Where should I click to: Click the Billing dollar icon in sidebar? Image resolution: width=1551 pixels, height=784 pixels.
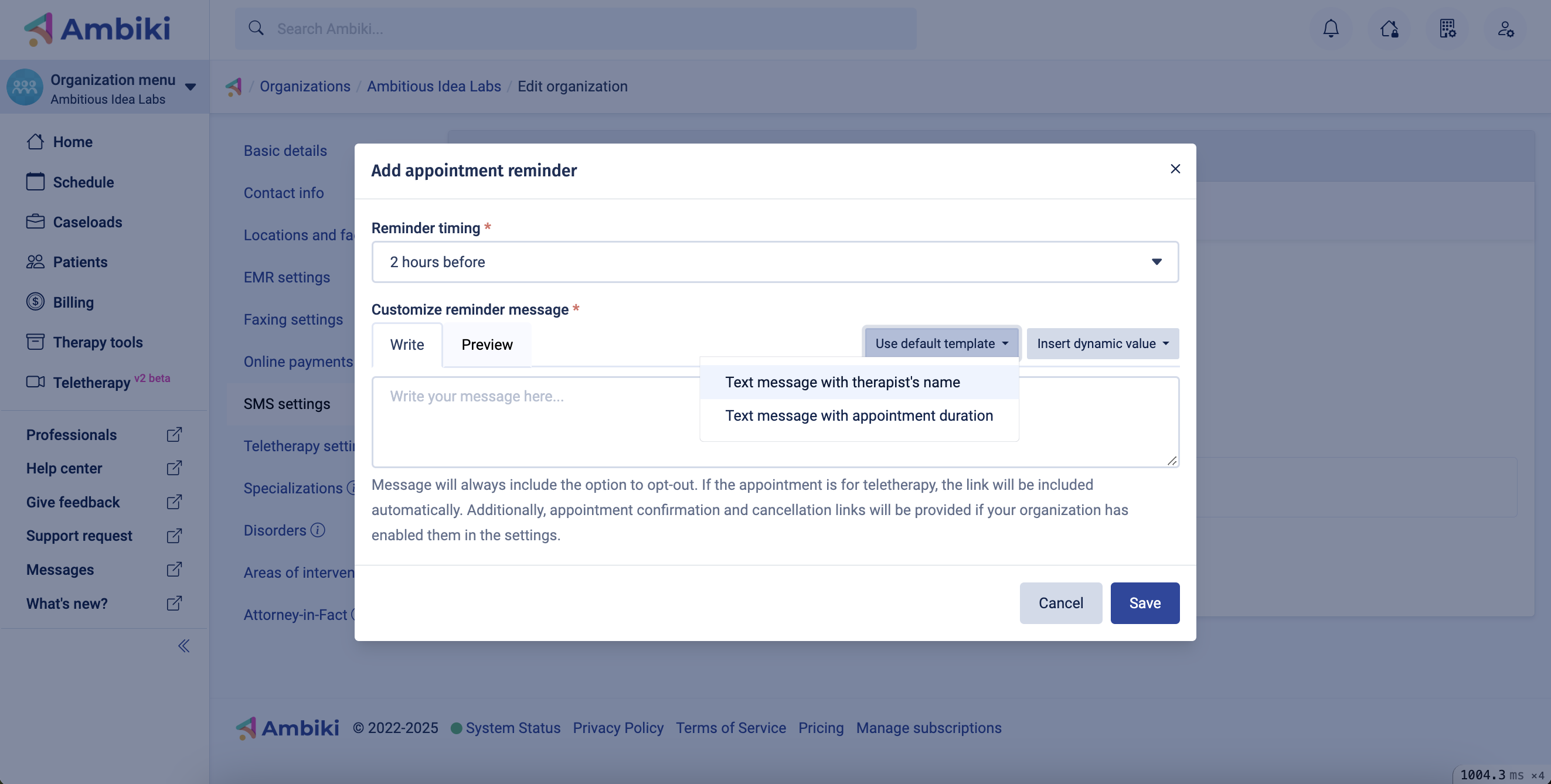[35, 301]
